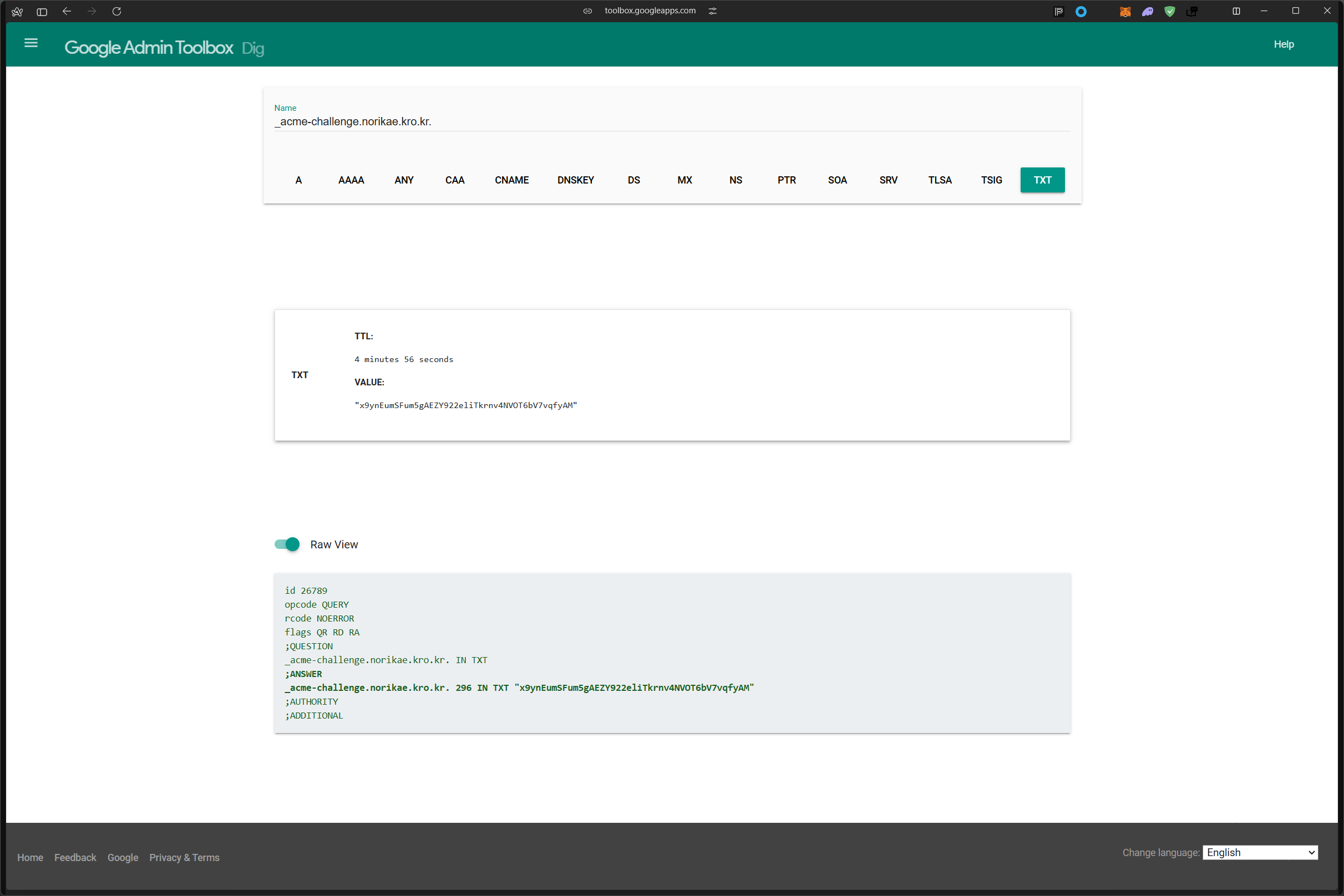Image resolution: width=1344 pixels, height=896 pixels.
Task: Click the Arc browser logo icon
Action: click(x=17, y=12)
